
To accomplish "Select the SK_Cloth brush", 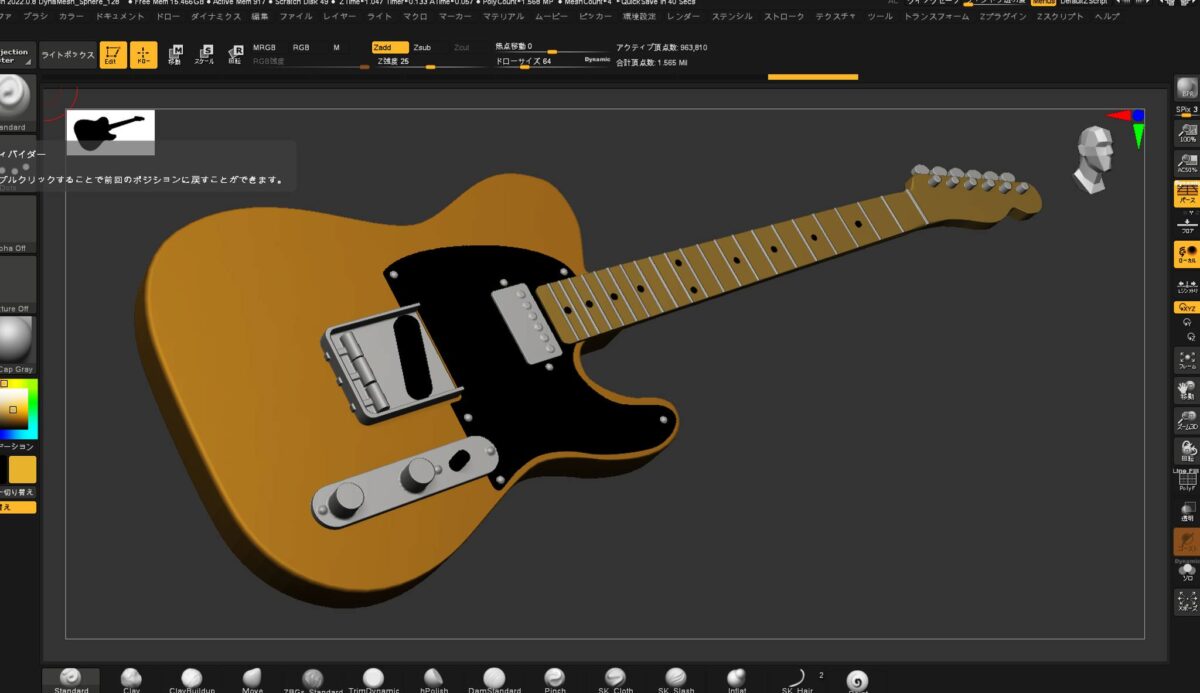I will coord(615,680).
